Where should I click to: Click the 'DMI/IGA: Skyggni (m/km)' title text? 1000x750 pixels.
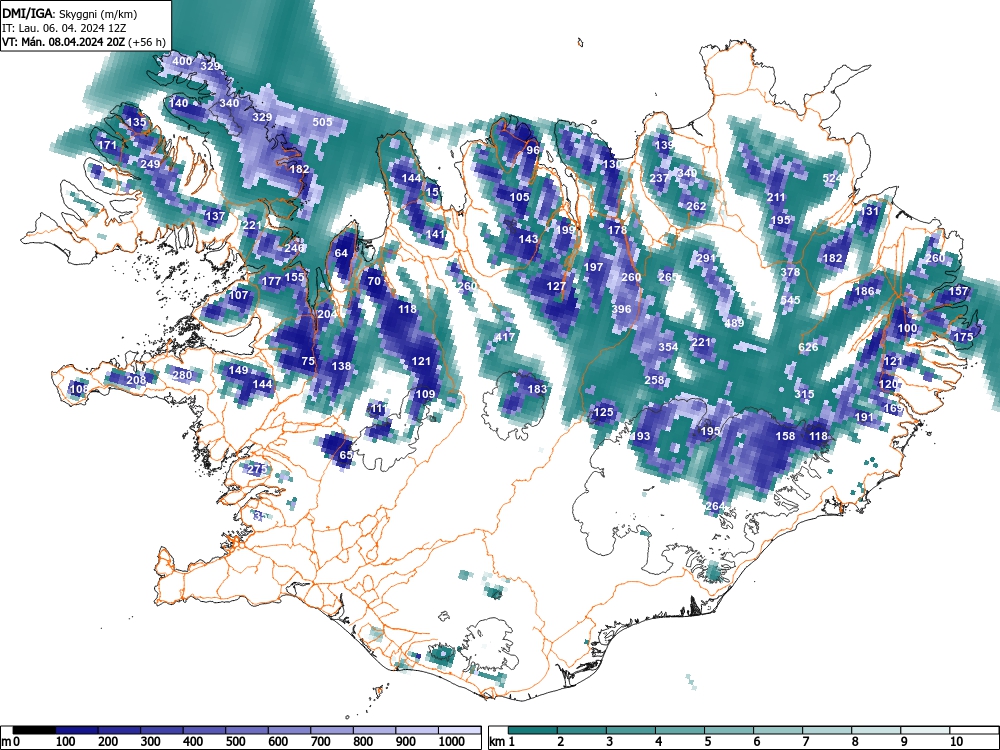pyautogui.click(x=70, y=13)
